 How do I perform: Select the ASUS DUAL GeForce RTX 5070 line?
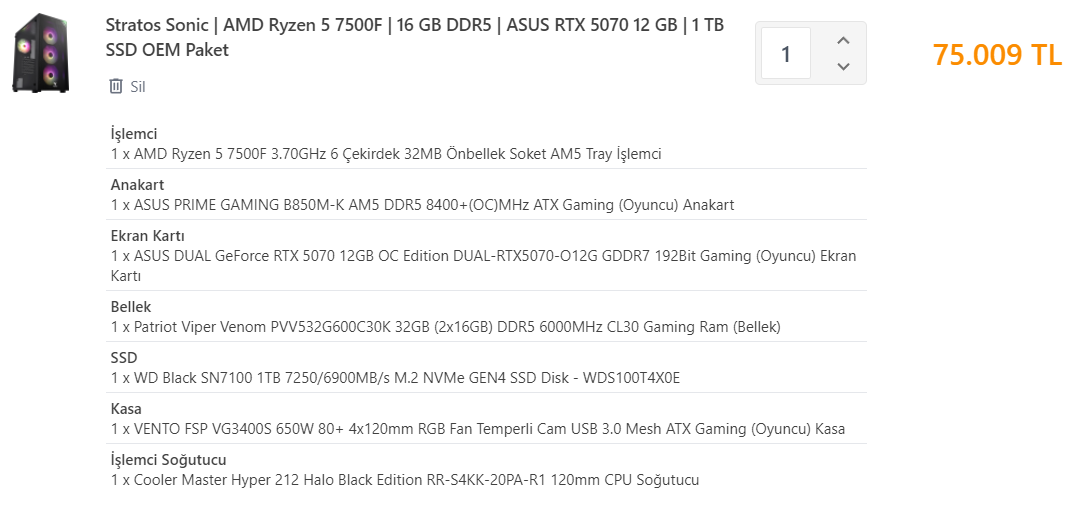pyautogui.click(x=483, y=256)
